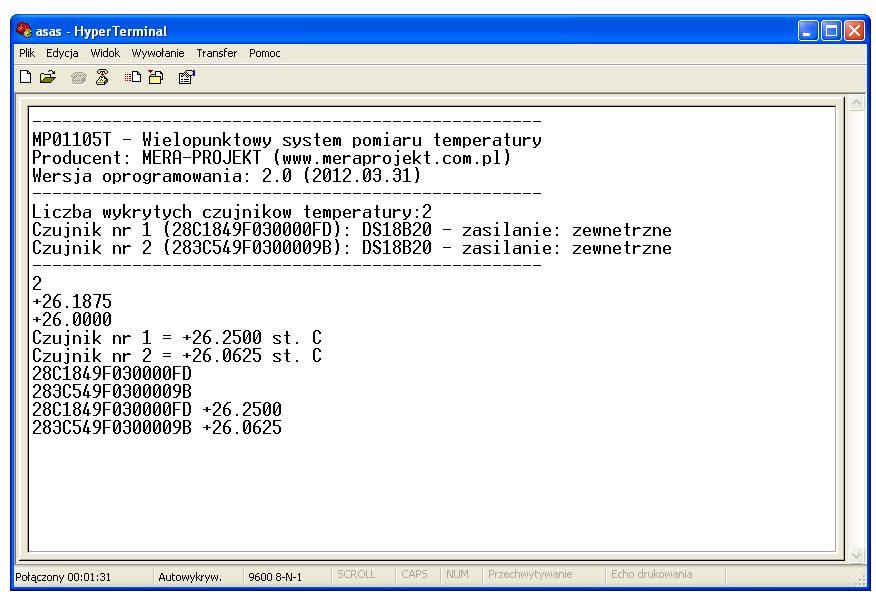Click the '+26.0000' reading
This screenshot has height=603, width=876.
pos(72,320)
